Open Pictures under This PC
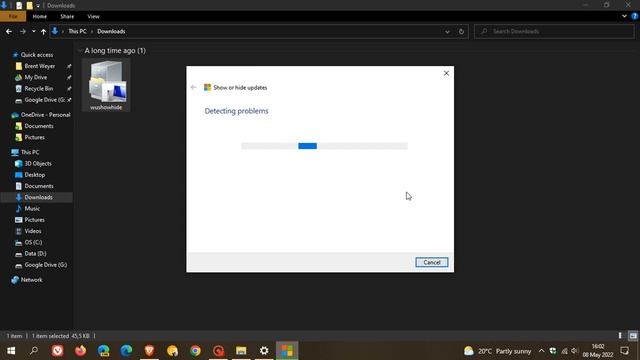The image size is (640, 360). 34,220
